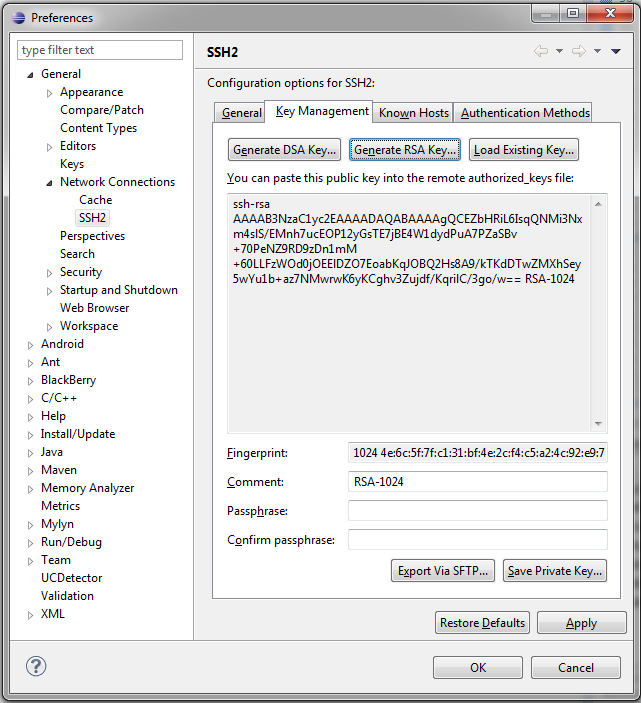Open the Authentication Methods tab
This screenshot has width=641, height=703.
[x=525, y=113]
